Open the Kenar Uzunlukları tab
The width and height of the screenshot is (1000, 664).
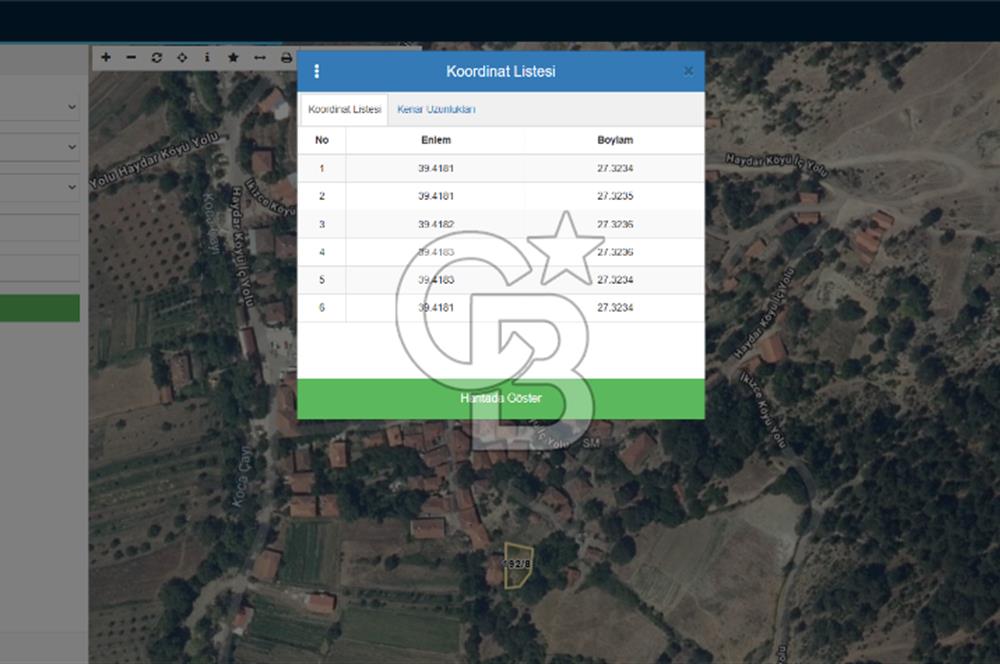pos(436,109)
